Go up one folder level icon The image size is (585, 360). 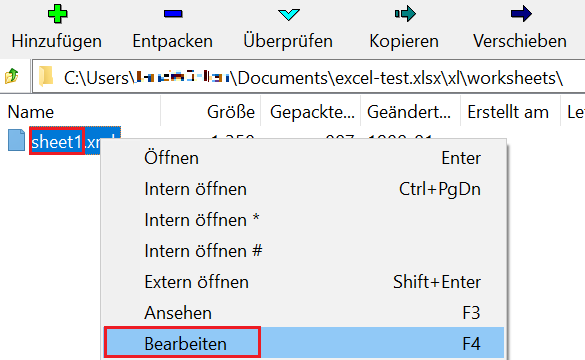(x=12, y=76)
